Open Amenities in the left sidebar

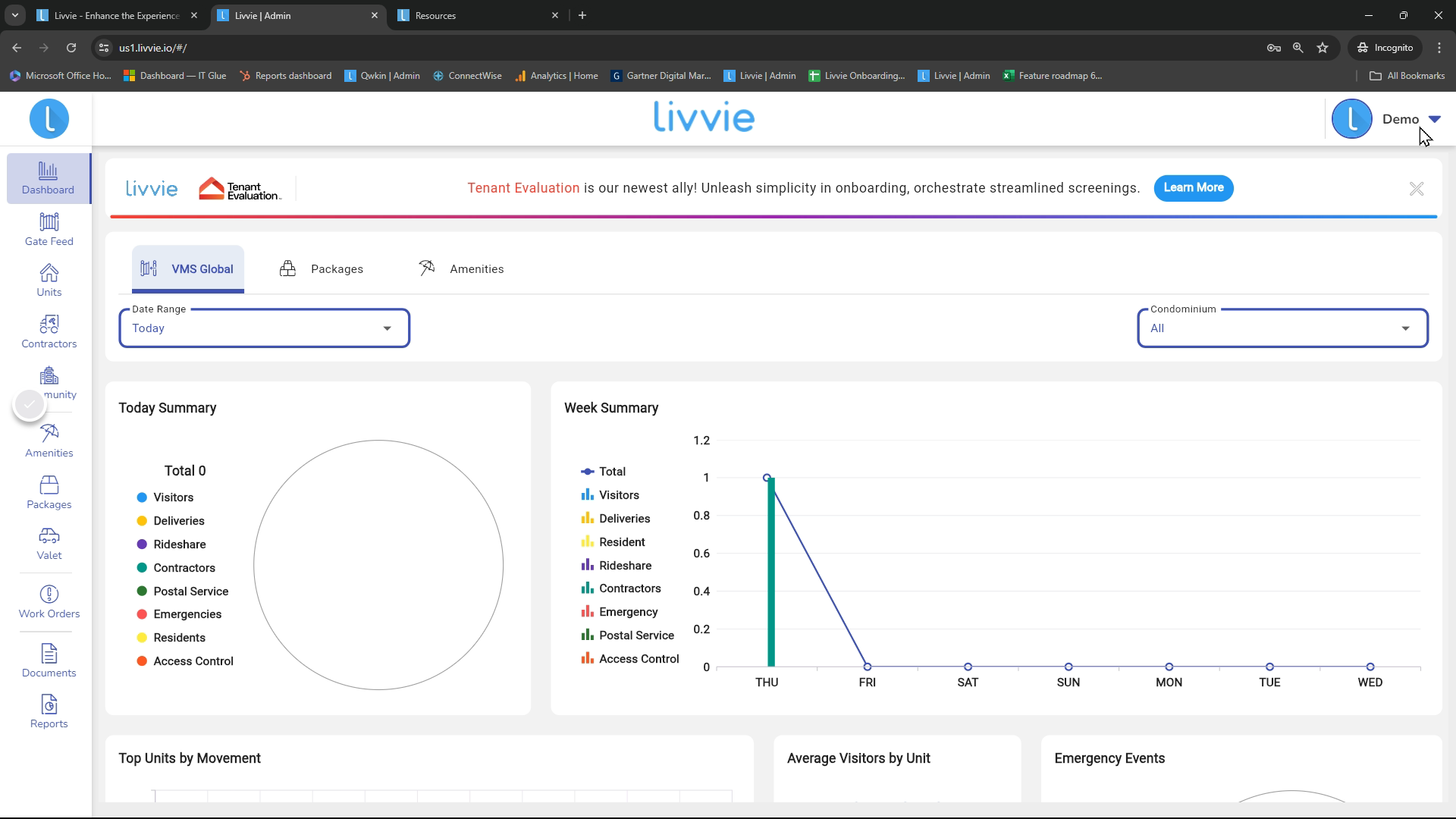coord(49,441)
